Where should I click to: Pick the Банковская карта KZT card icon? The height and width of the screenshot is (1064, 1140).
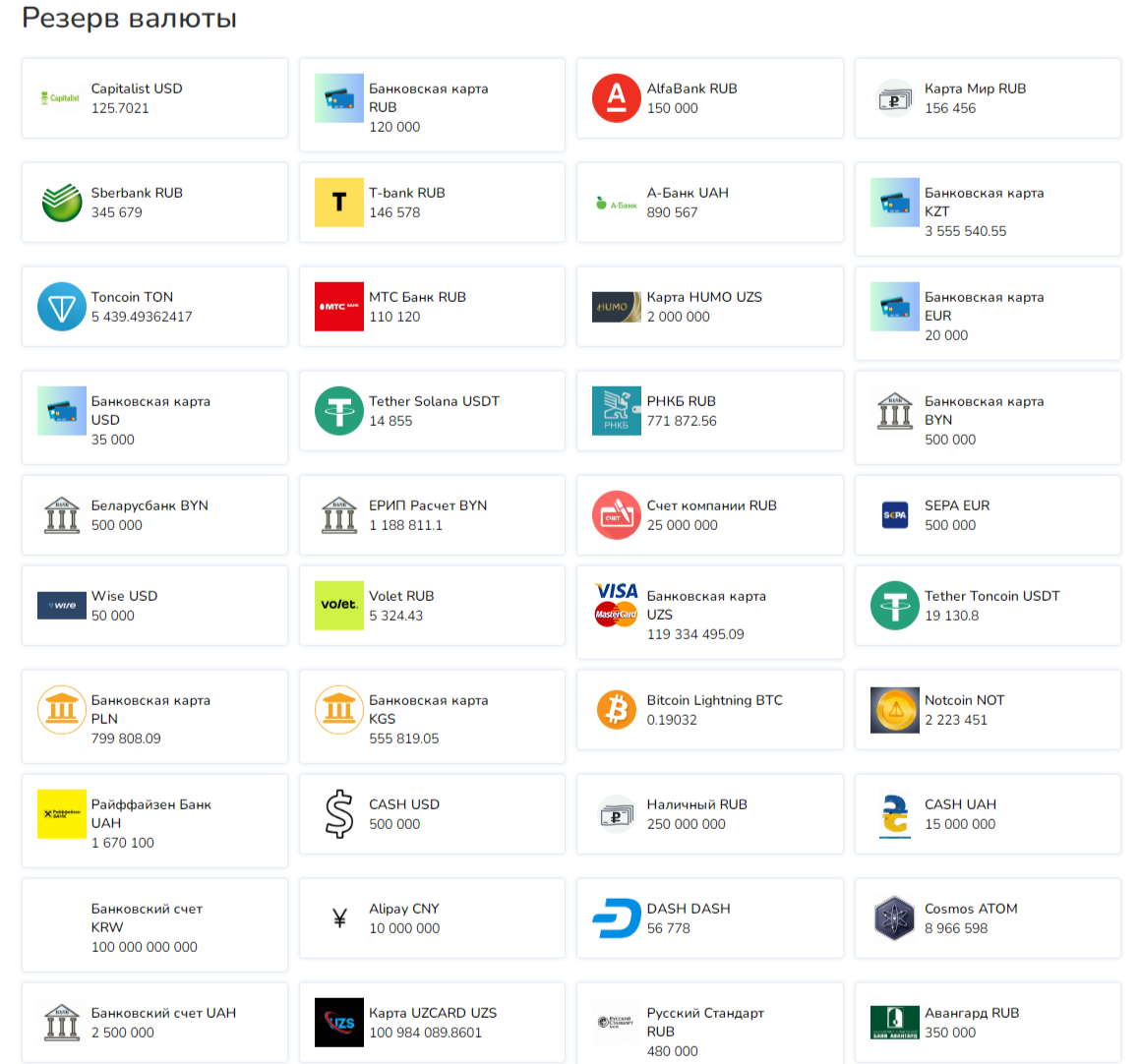[x=895, y=202]
